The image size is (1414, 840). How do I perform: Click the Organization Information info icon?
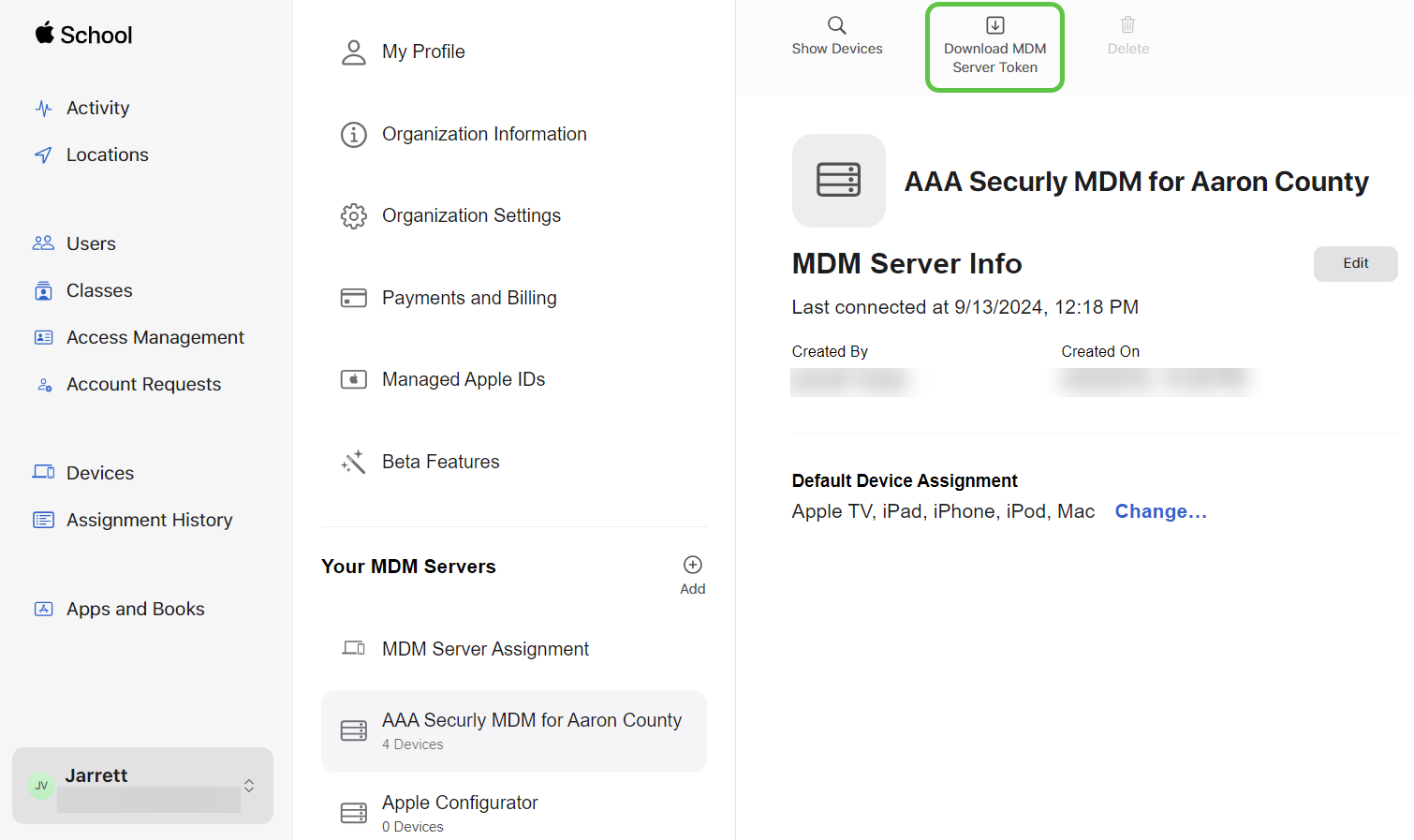click(x=354, y=135)
